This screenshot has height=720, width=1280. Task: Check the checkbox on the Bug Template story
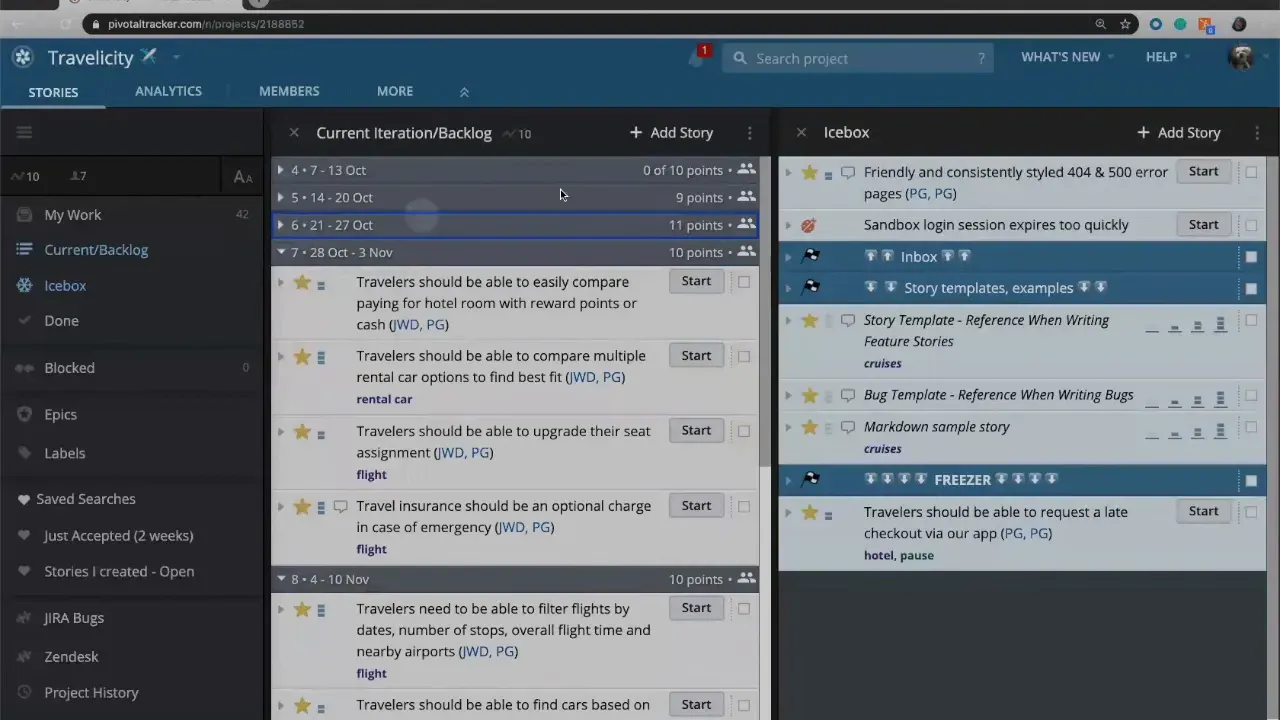click(1251, 395)
